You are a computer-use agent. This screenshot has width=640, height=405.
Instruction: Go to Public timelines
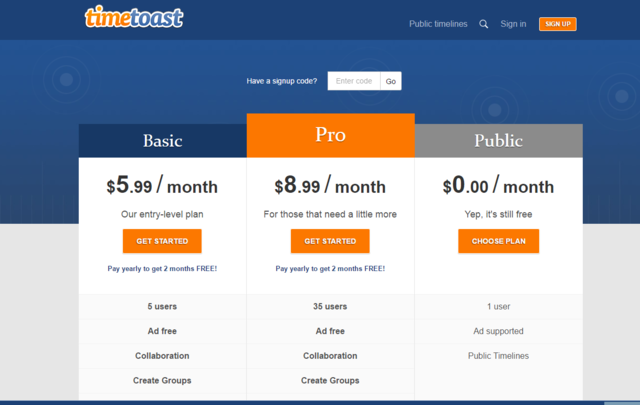(438, 24)
